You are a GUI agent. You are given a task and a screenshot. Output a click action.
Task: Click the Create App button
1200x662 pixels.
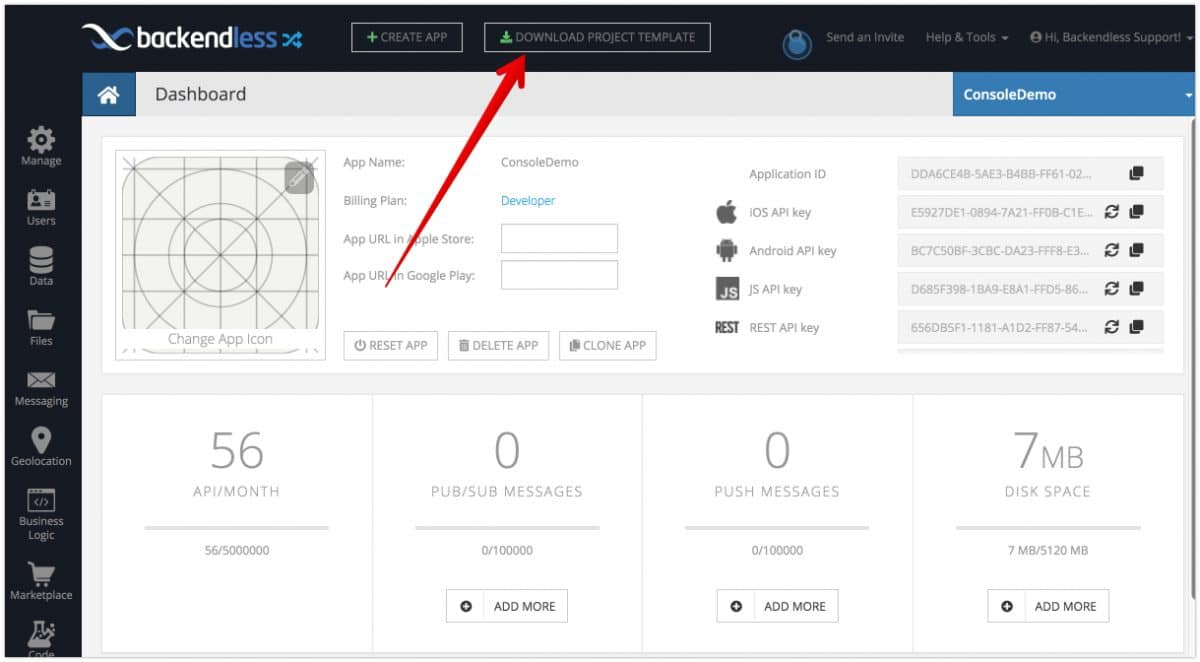tap(407, 37)
